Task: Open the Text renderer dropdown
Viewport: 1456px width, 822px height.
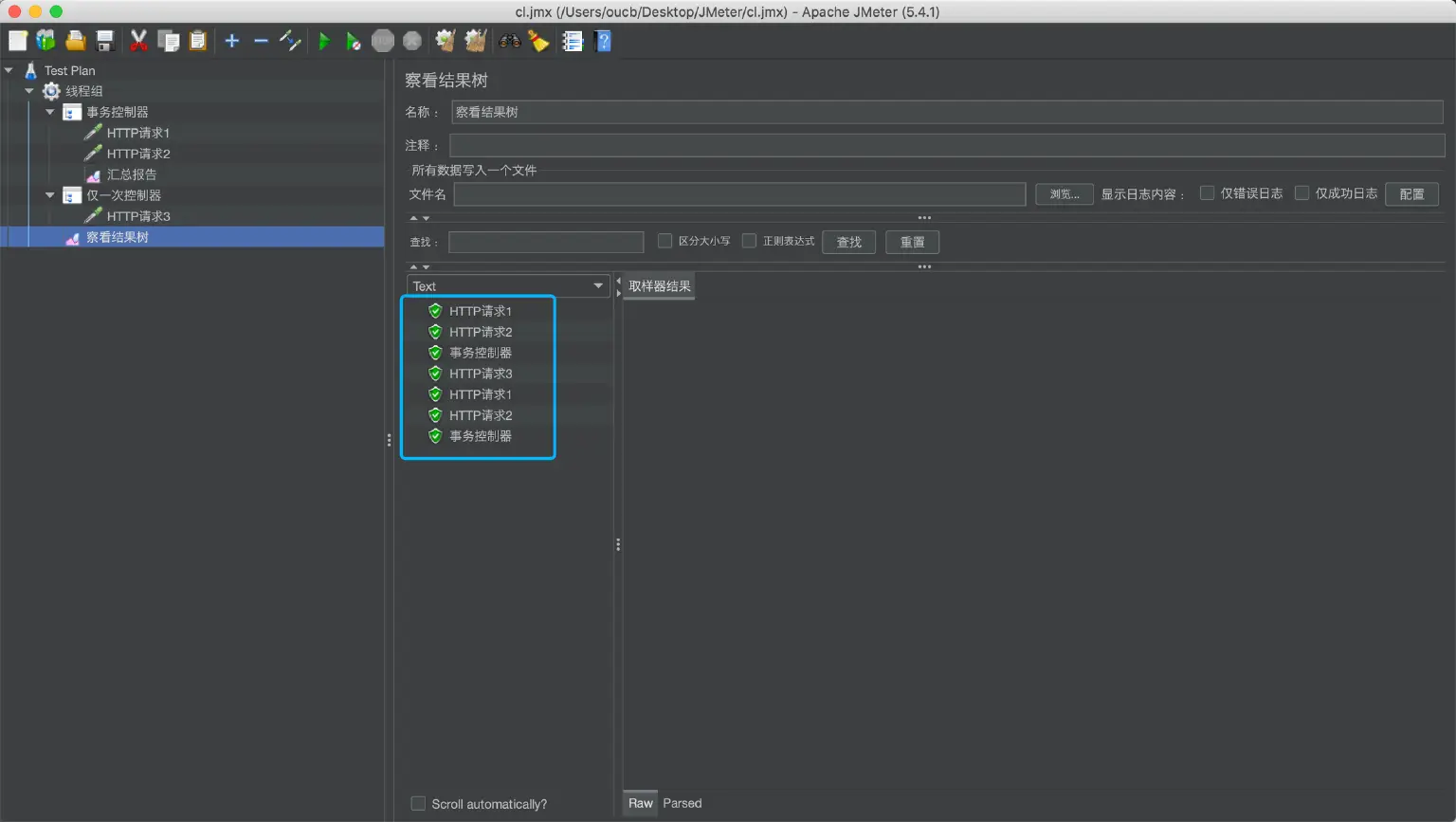Action: pos(508,286)
